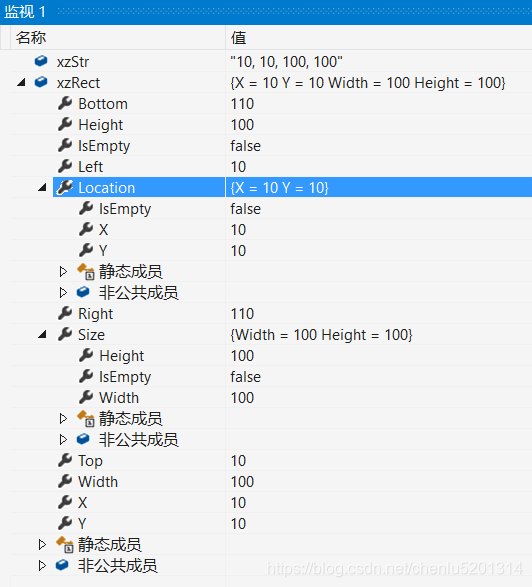This screenshot has width=532, height=587.
Task: Expand the last 静态成员 node of xzRect
Action: 42,544
